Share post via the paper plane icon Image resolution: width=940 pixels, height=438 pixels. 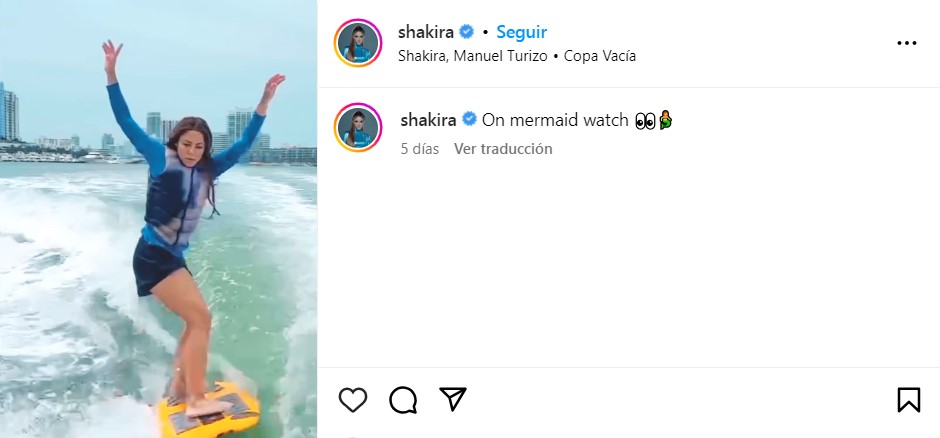tap(453, 399)
